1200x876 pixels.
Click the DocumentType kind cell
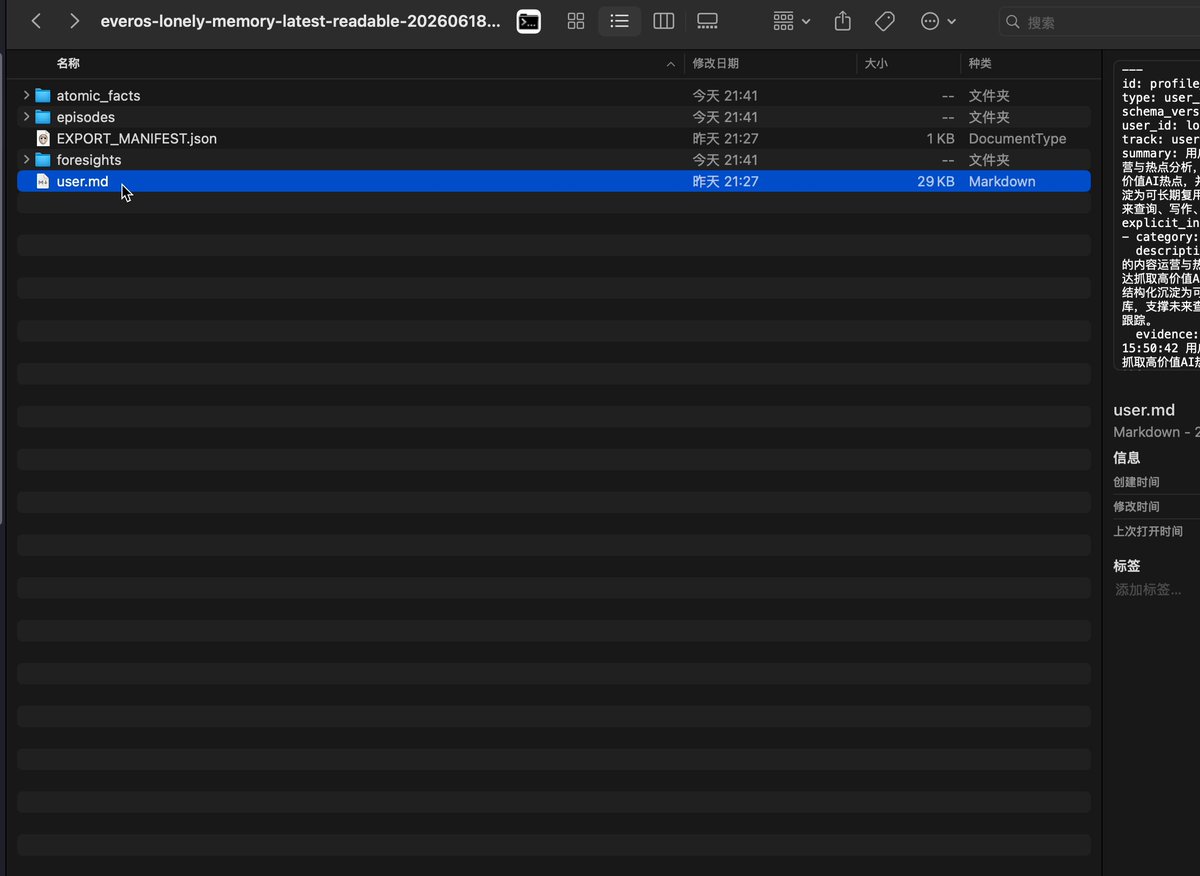click(x=1017, y=138)
